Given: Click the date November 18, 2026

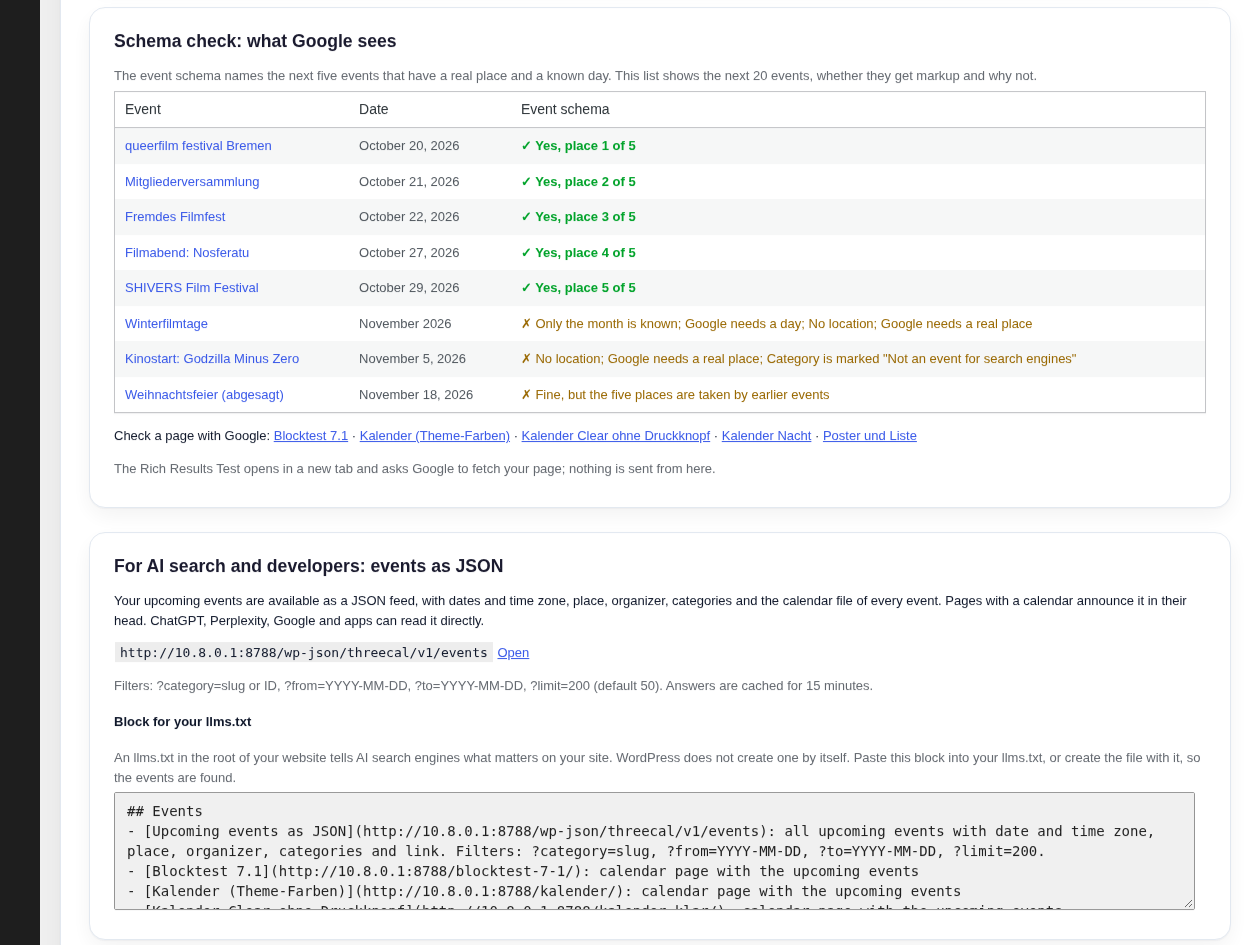Looking at the screenshot, I should [416, 395].
